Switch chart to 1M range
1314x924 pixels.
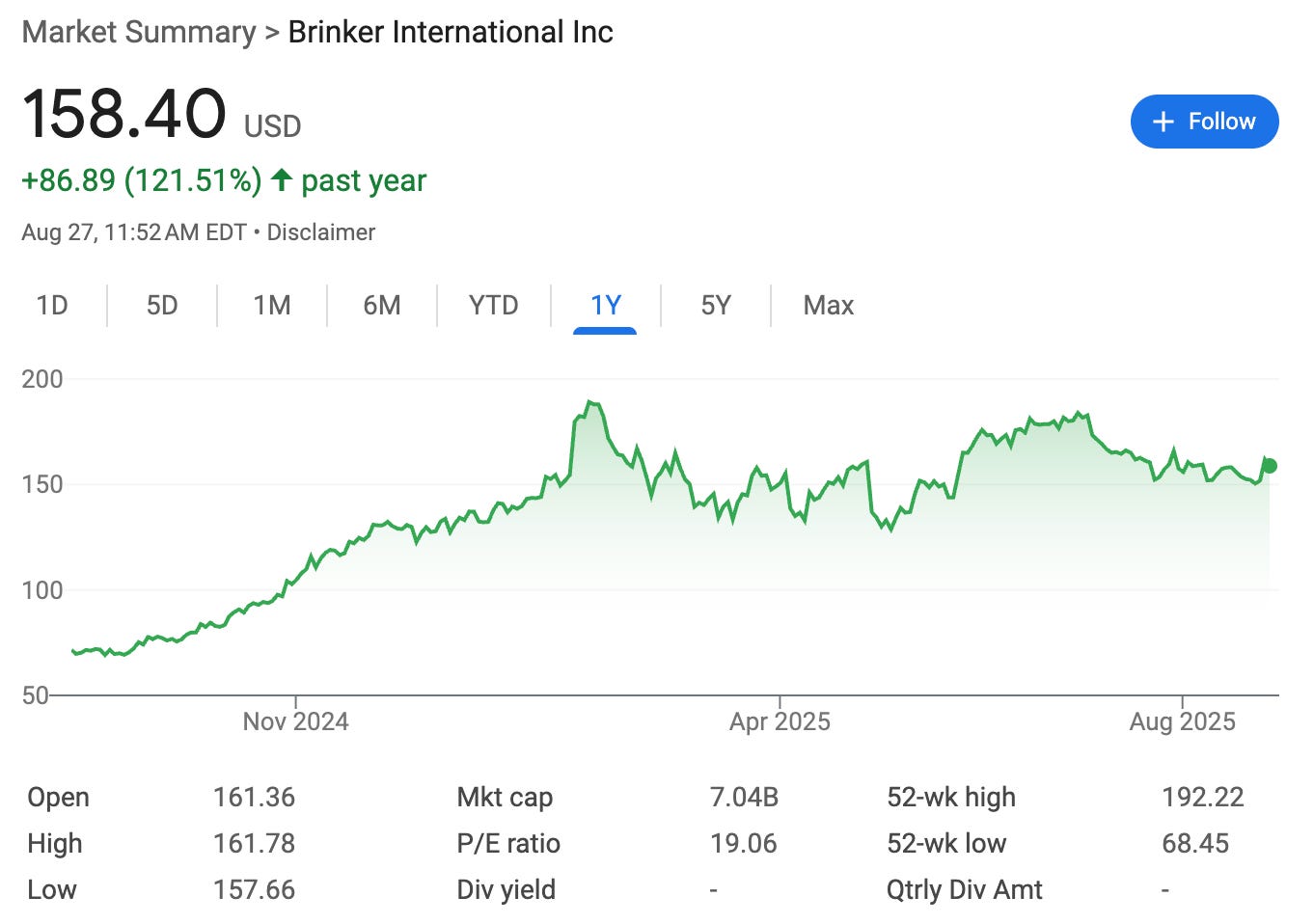[272, 306]
